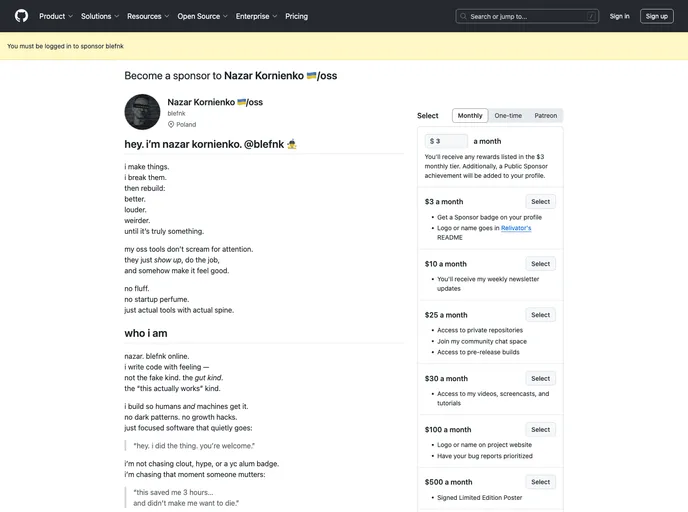Select the $10 a month tier
The width and height of the screenshot is (688, 512).
click(540, 264)
